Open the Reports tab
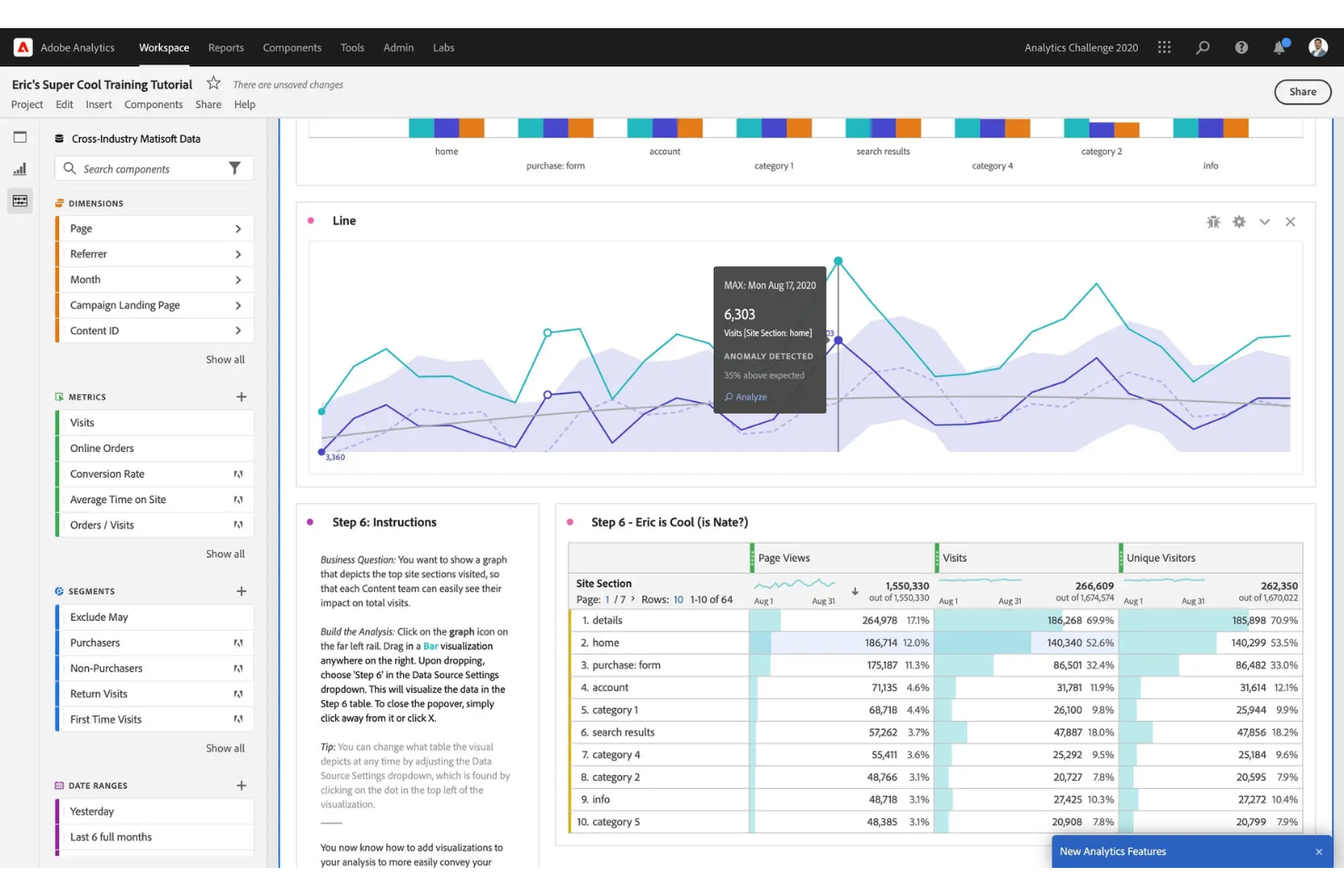This screenshot has height=896, width=1344. (x=226, y=47)
